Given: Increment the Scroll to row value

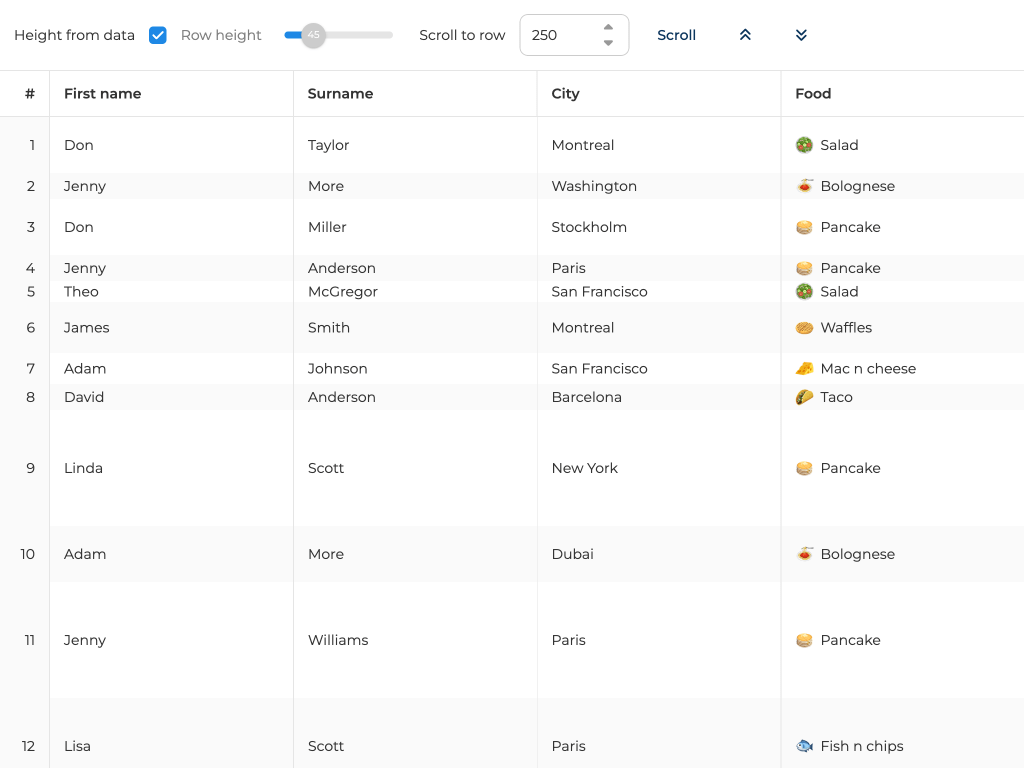Looking at the screenshot, I should [x=608, y=27].
